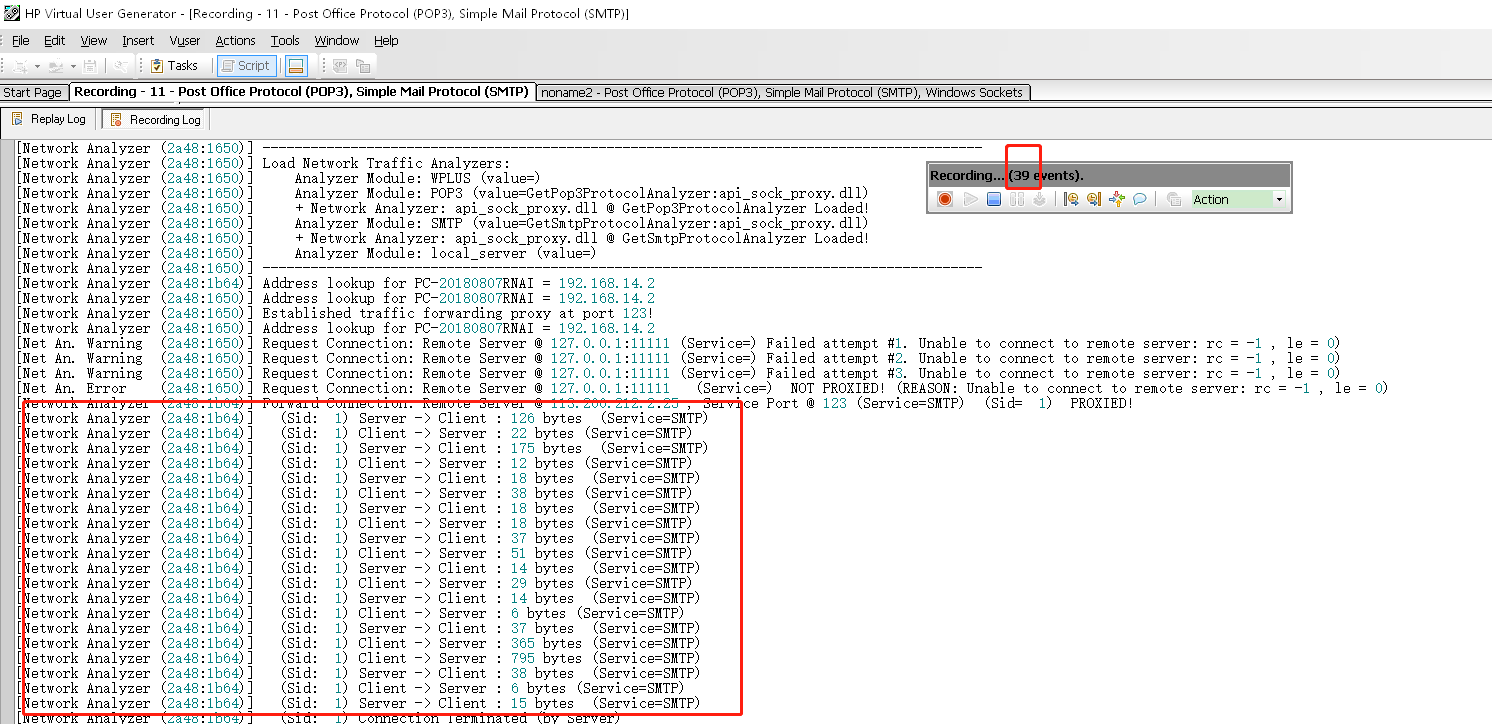Viewport: 1492px width, 724px height.
Task: Click the 'Failed attempt #2' warning line
Action: (x=680, y=358)
